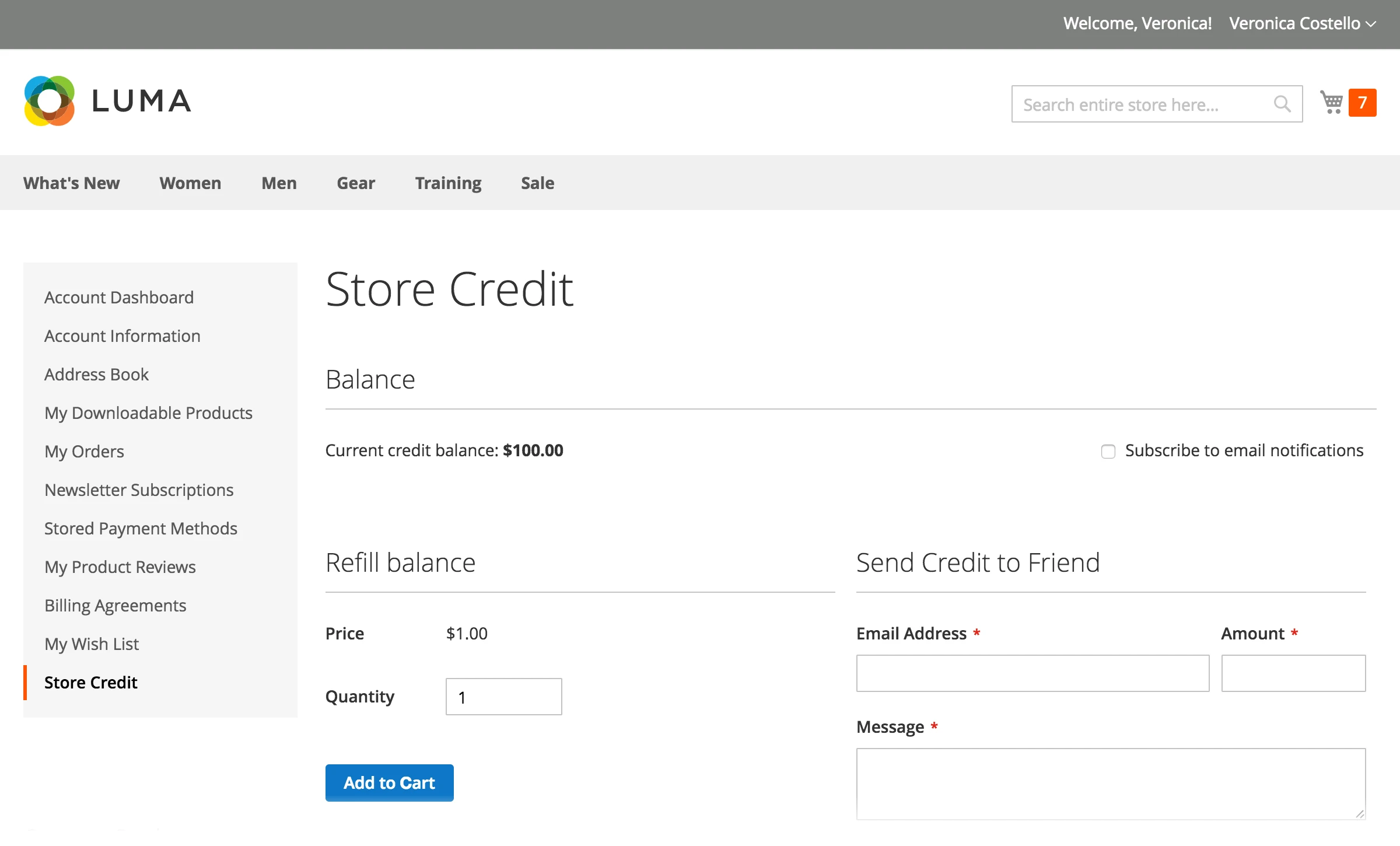Go to Account Dashboard
The height and width of the screenshot is (846, 1400).
point(119,297)
